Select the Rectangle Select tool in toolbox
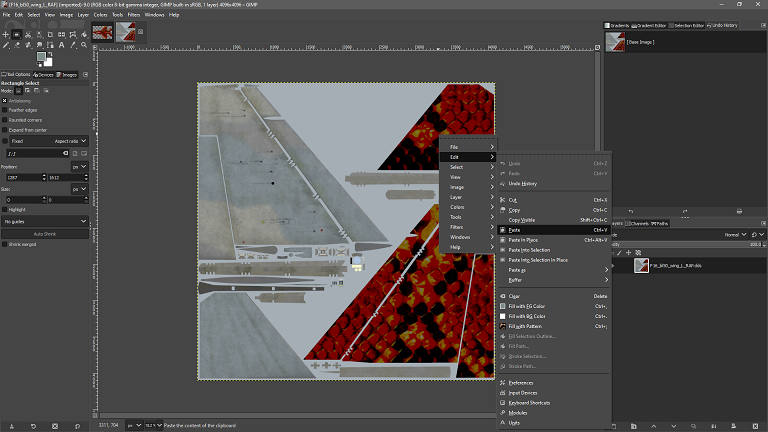Screen dimensions: 768x432 (17, 34)
